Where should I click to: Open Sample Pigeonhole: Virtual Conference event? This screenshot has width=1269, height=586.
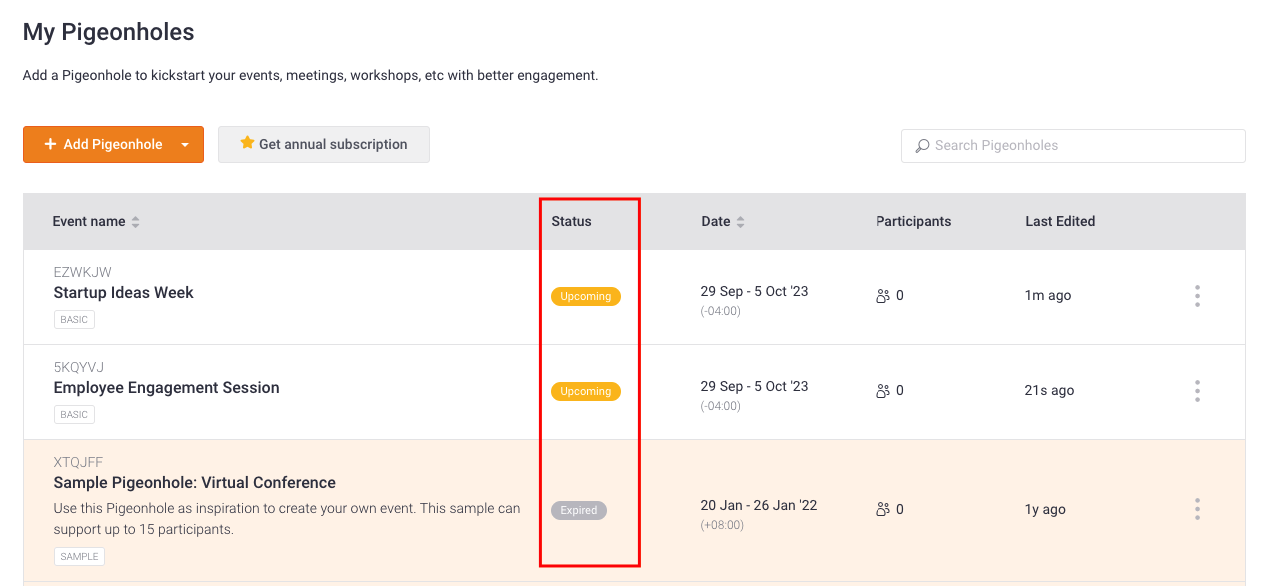point(195,483)
